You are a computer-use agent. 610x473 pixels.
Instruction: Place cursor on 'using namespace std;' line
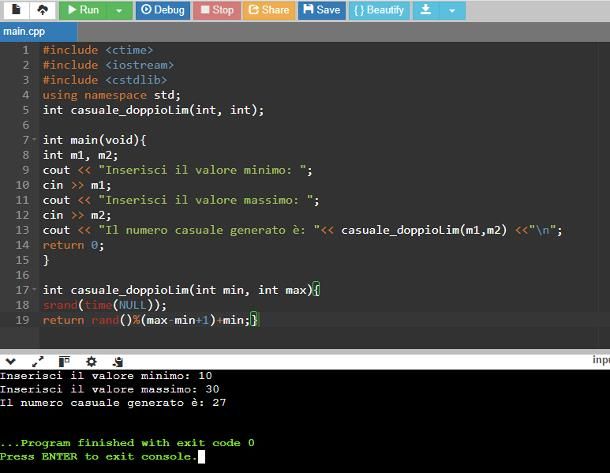[x=112, y=95]
